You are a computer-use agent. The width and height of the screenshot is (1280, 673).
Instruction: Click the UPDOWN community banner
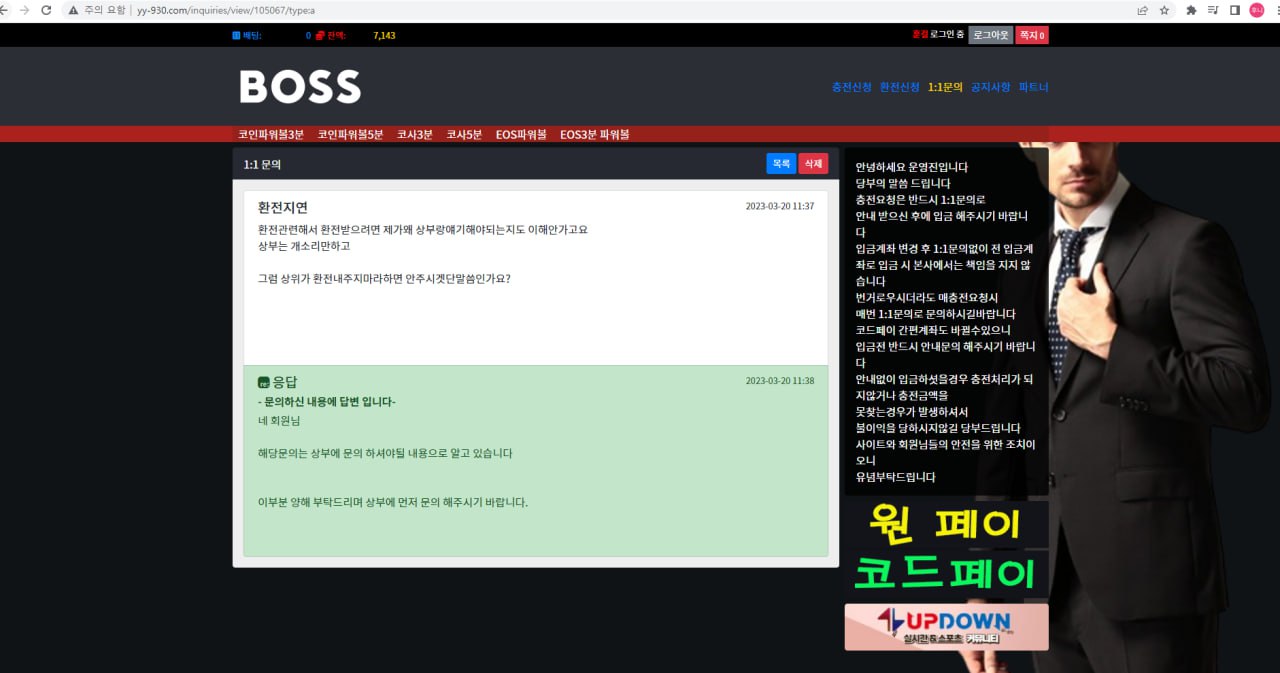click(x=946, y=627)
